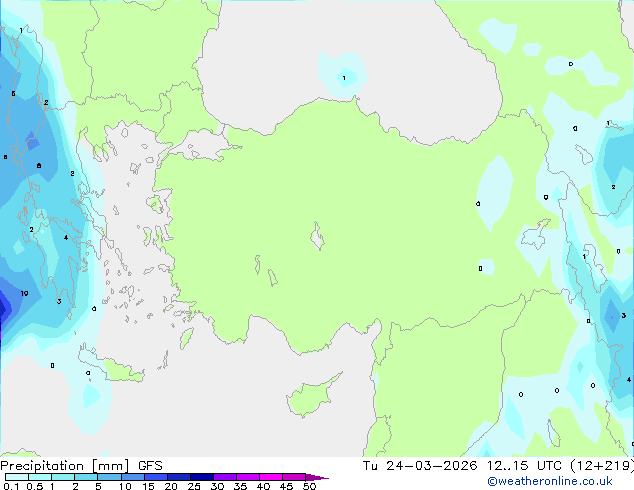Click the '1' value over the Black Sea
Image resolution: width=634 pixels, height=490 pixels.
pyautogui.click(x=344, y=78)
